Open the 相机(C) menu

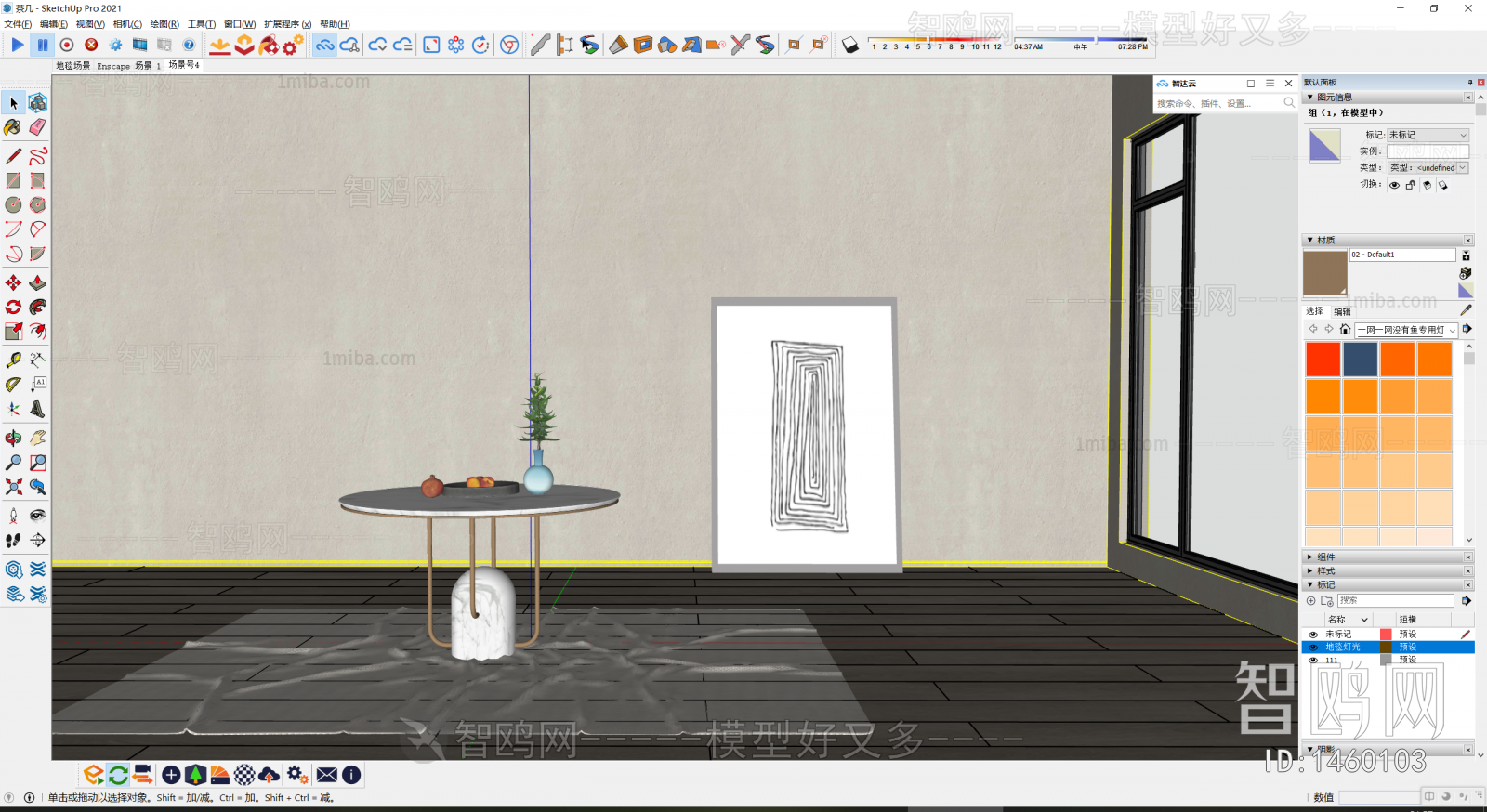[127, 24]
